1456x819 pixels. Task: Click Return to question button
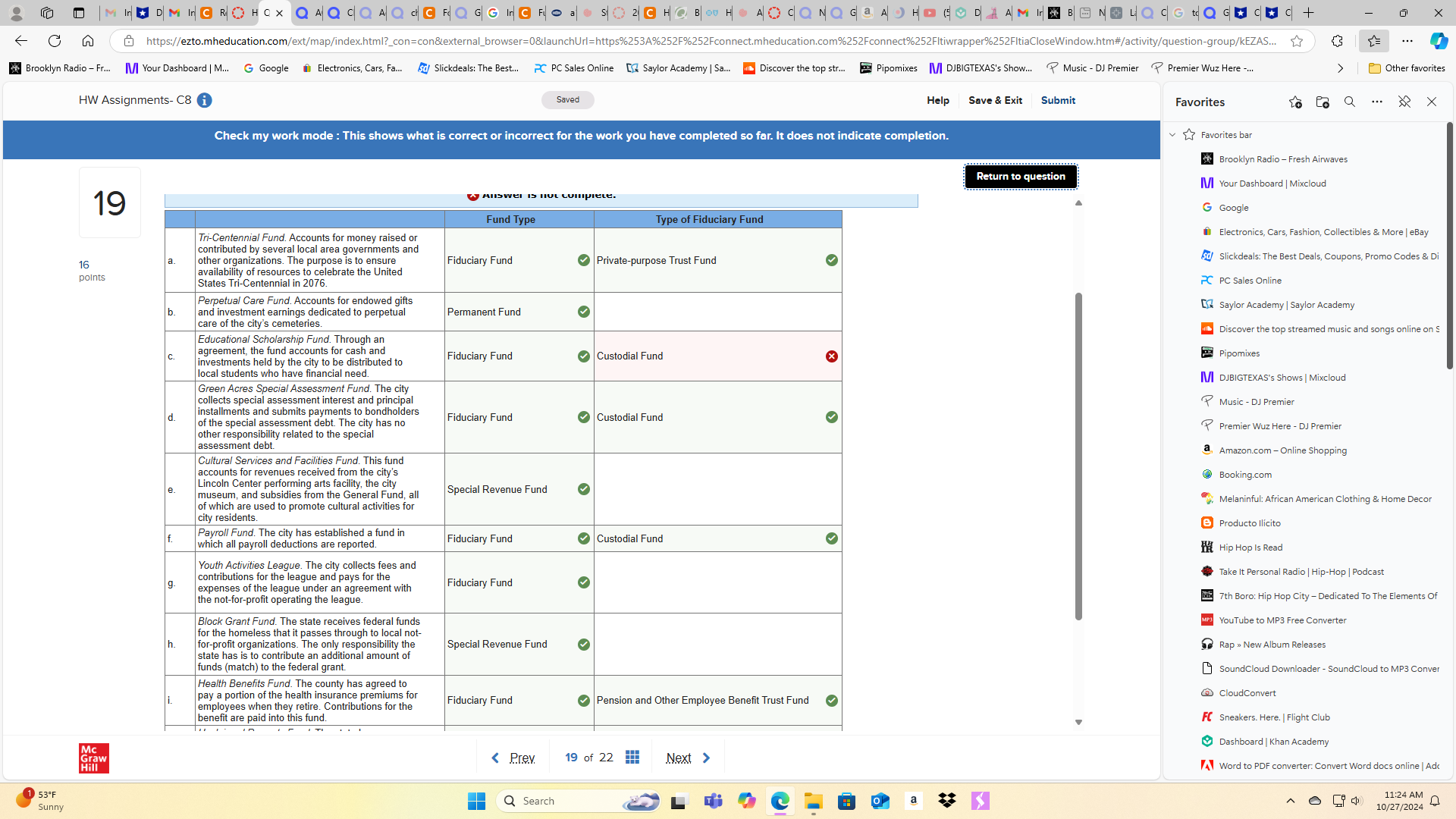pyautogui.click(x=1020, y=177)
